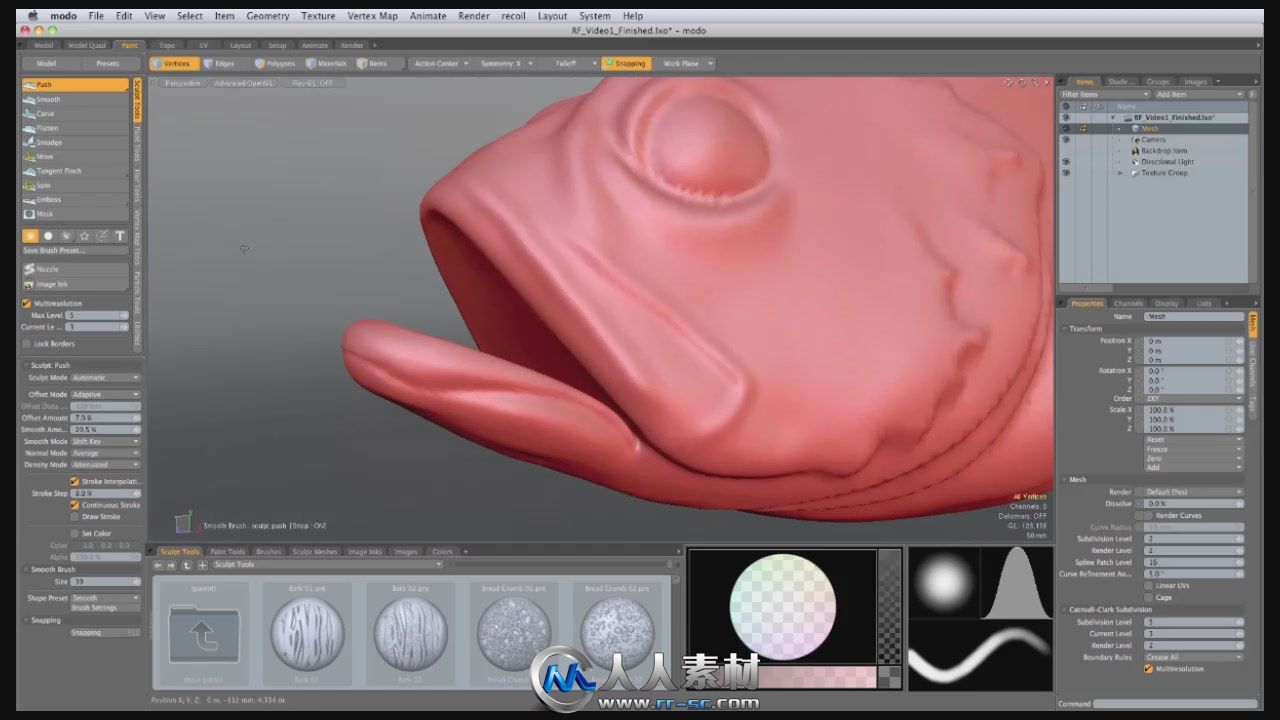The height and width of the screenshot is (720, 1280).
Task: Select the Spin sculpt tool
Action: click(x=75, y=185)
